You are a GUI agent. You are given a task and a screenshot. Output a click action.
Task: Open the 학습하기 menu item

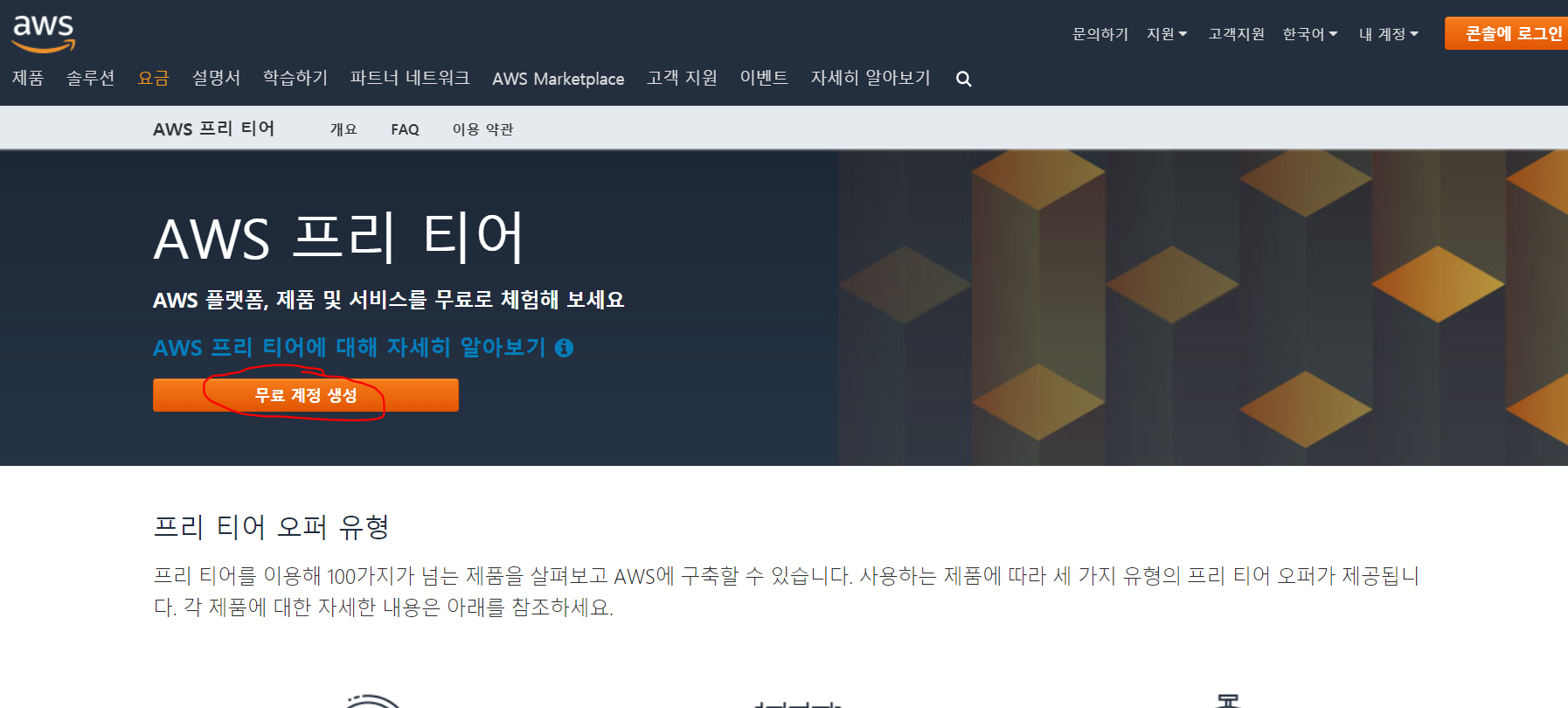pyautogui.click(x=295, y=78)
